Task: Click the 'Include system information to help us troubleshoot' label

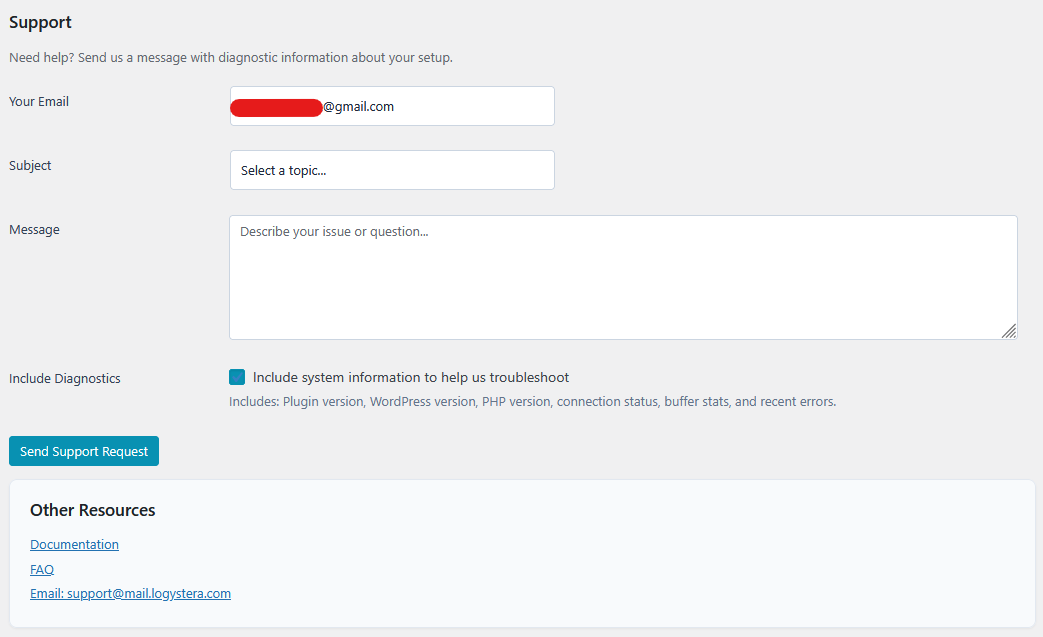Action: point(410,377)
